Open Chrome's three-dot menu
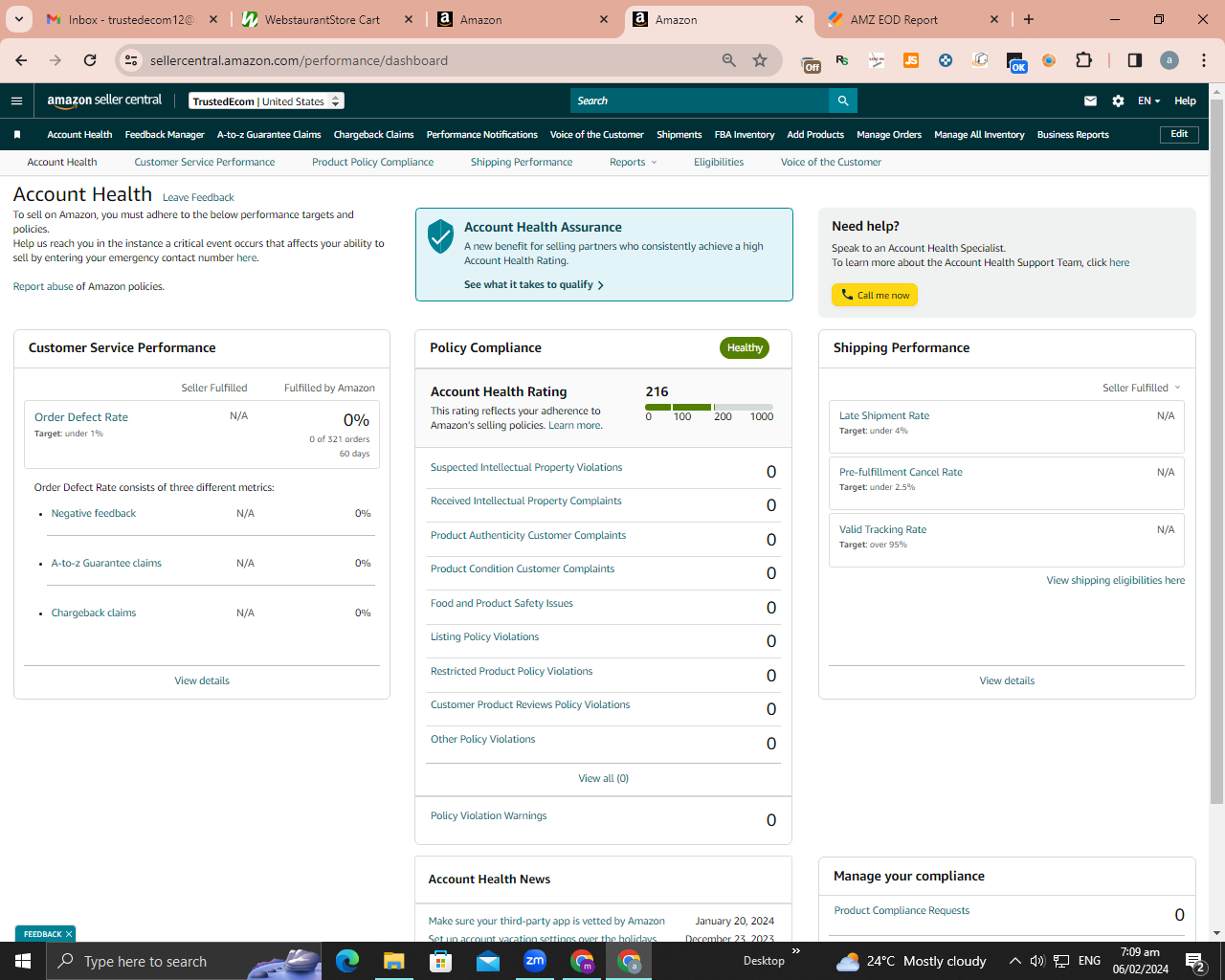1225x980 pixels. click(1204, 60)
